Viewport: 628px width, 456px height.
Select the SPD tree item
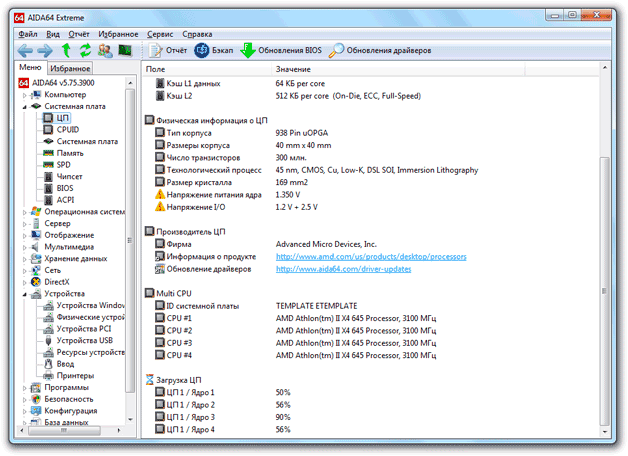point(57,165)
